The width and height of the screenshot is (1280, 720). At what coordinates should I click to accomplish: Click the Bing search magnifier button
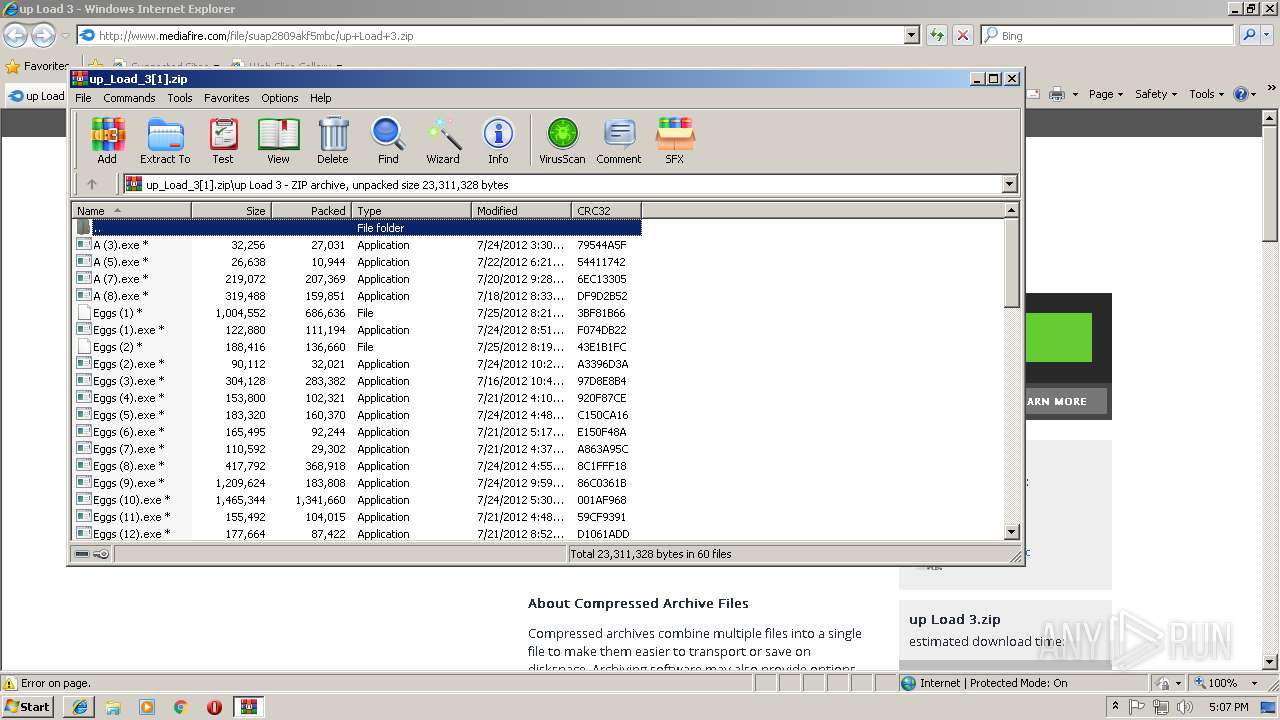point(1249,35)
